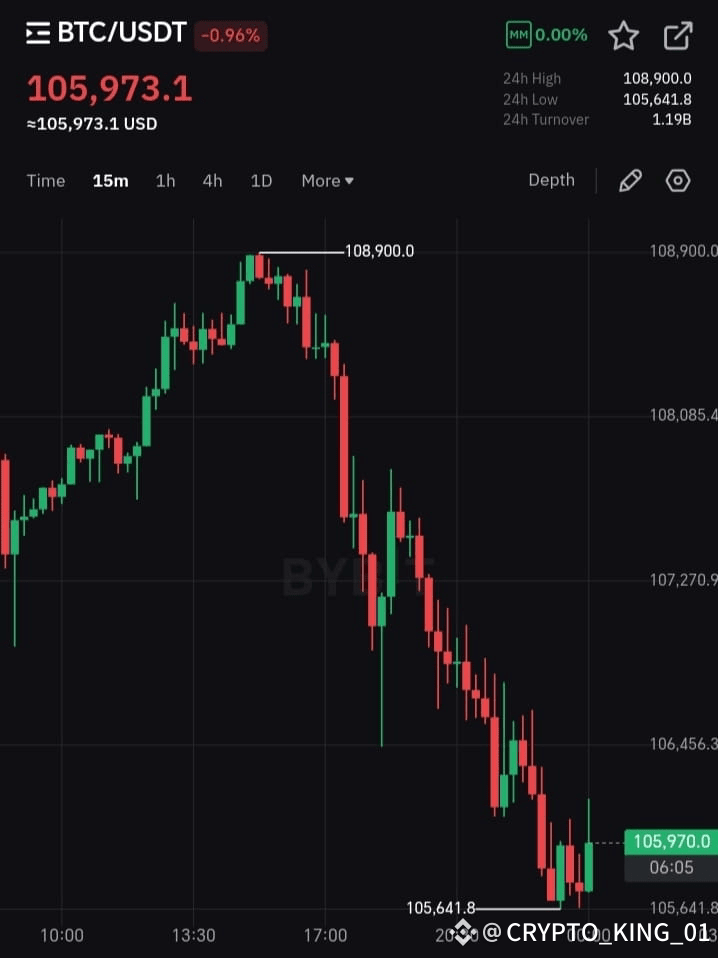Switch chart interval to 1h

[165, 181]
